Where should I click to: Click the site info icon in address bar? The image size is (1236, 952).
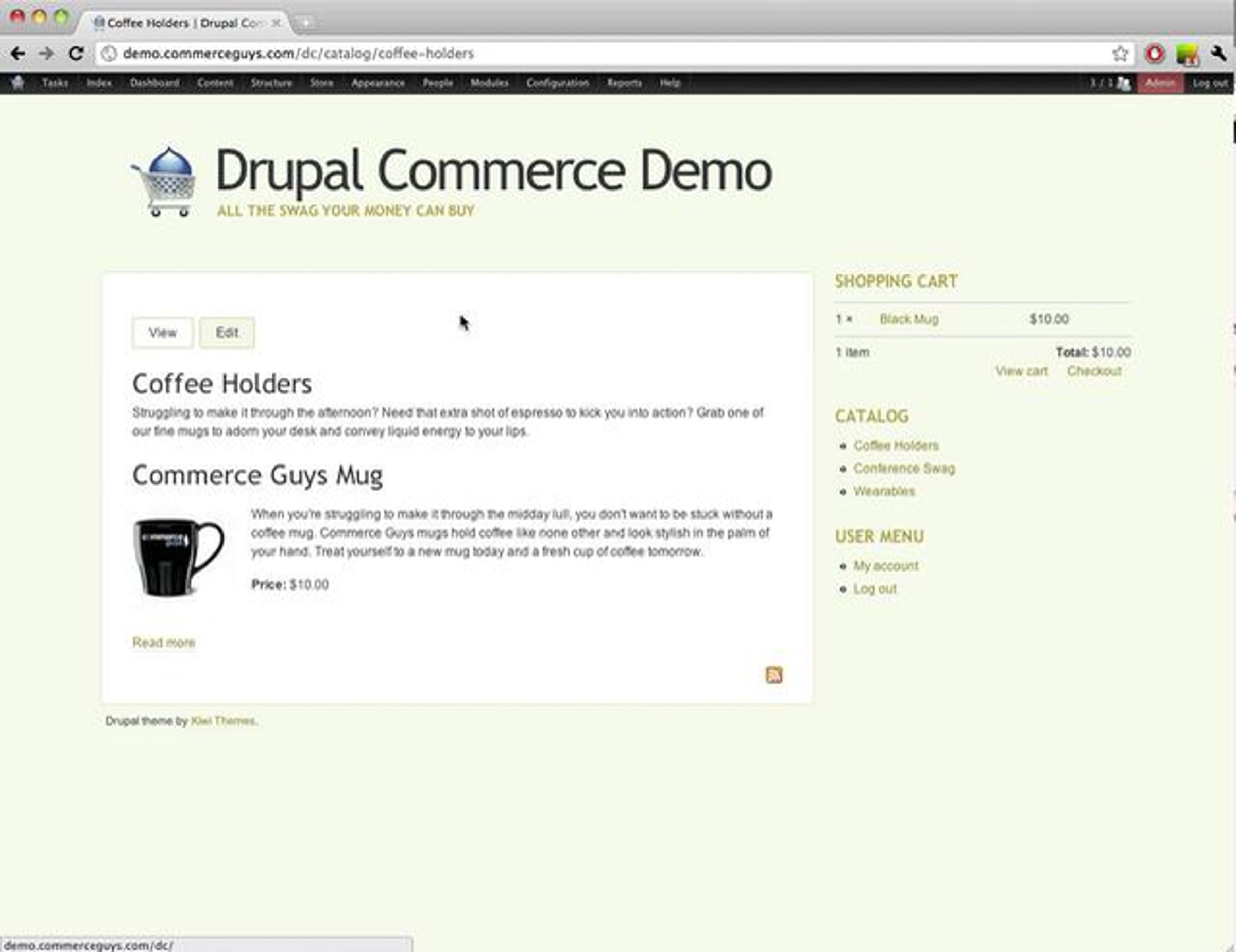[109, 54]
